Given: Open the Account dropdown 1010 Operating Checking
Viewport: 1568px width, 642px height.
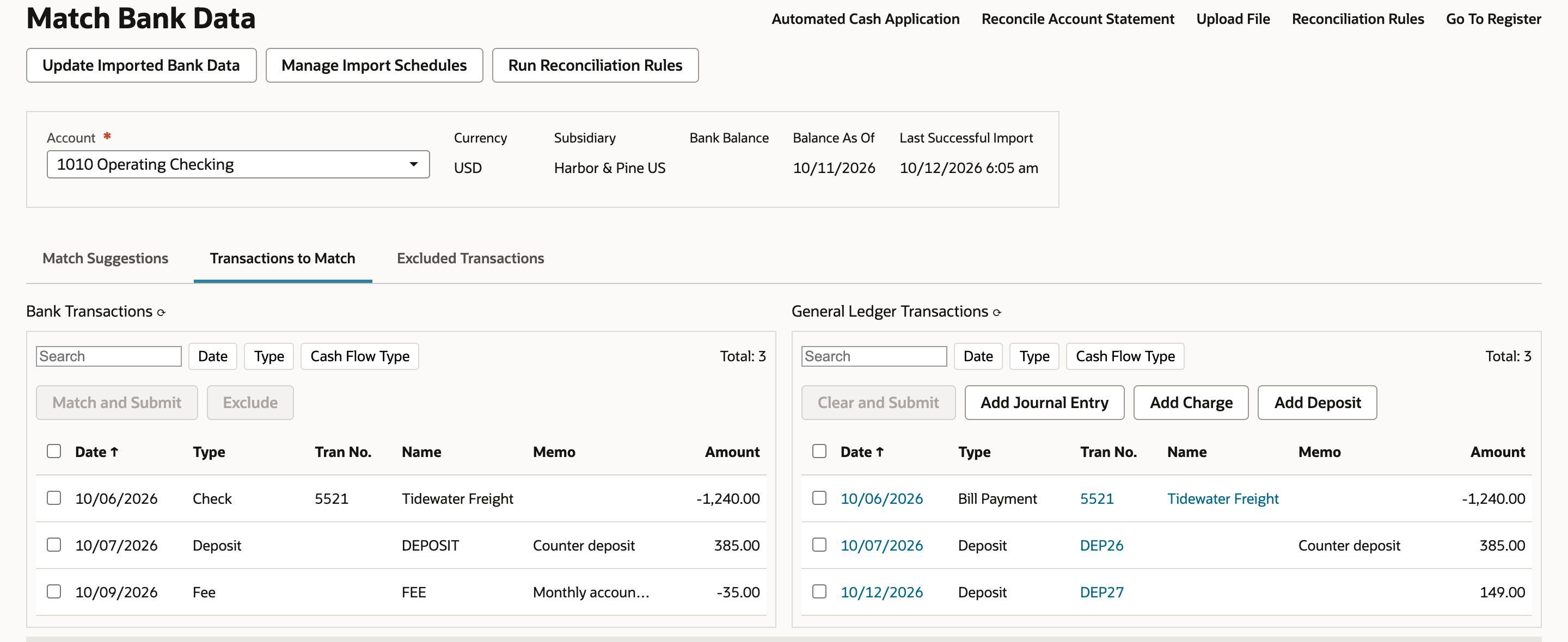Looking at the screenshot, I should coord(238,164).
